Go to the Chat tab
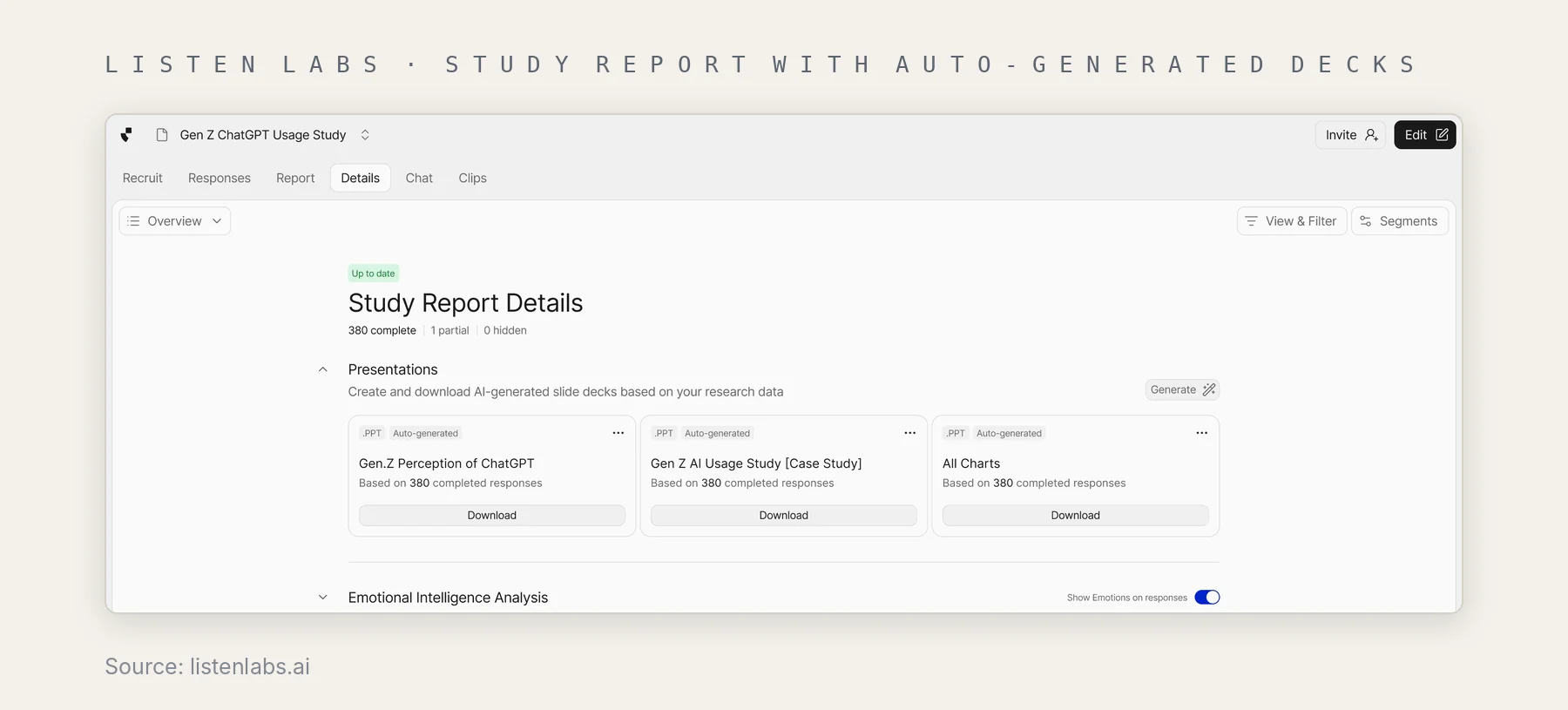Viewport: 1568px width, 710px height. (419, 178)
